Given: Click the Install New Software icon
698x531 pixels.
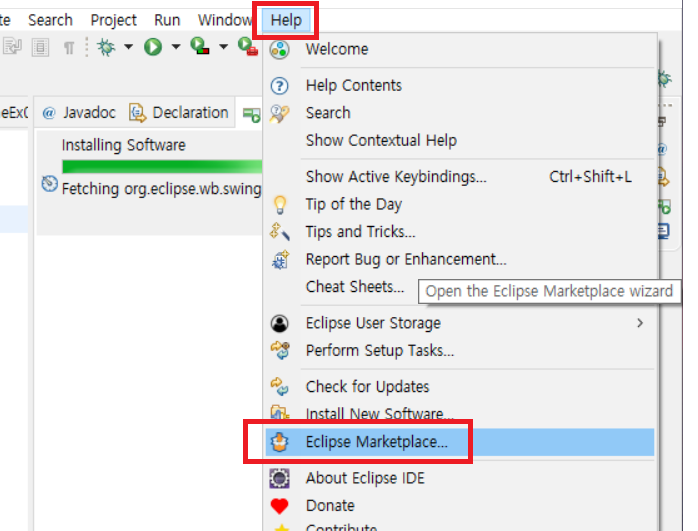Looking at the screenshot, I should [280, 413].
